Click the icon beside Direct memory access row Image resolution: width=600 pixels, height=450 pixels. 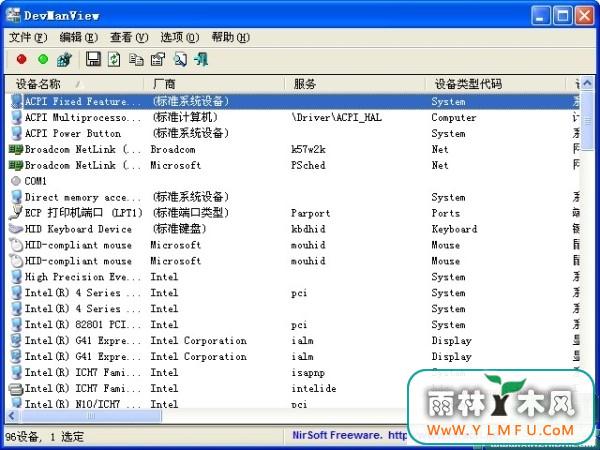click(16, 197)
